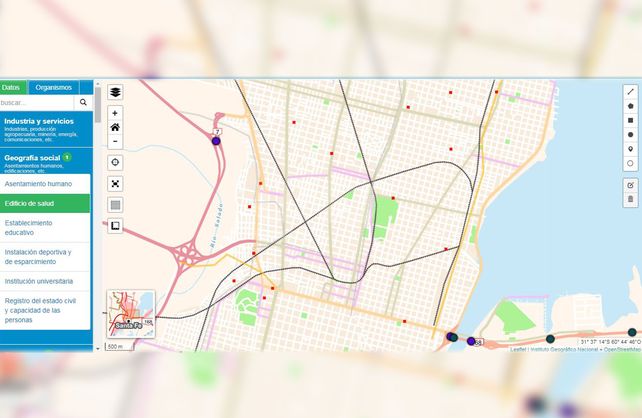Locate my position with crosshair icon
Screen dimensions: 642x418
point(115,163)
